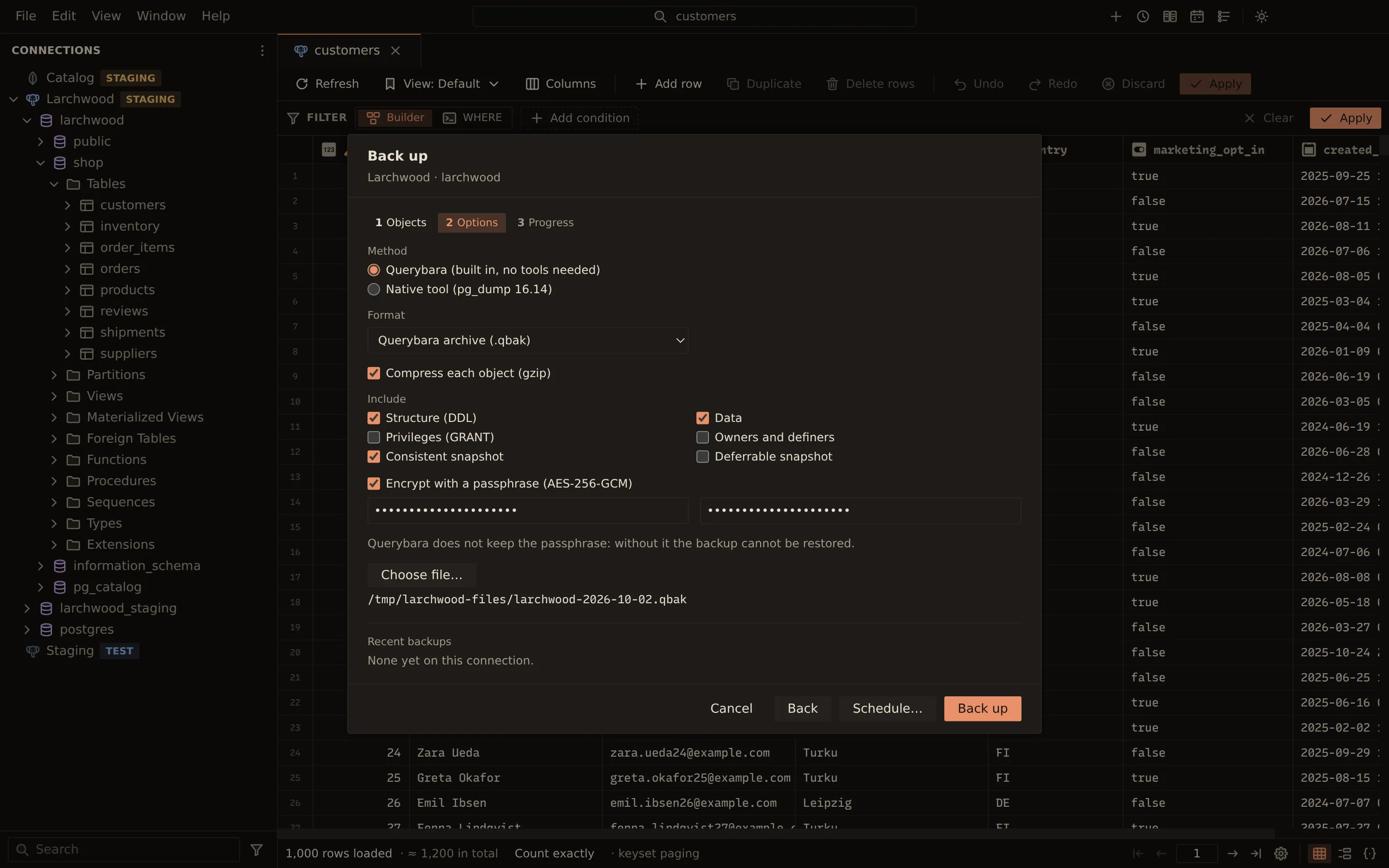Screen dimensions: 1389x868
Task: Close the customers tab
Action: [x=395, y=51]
